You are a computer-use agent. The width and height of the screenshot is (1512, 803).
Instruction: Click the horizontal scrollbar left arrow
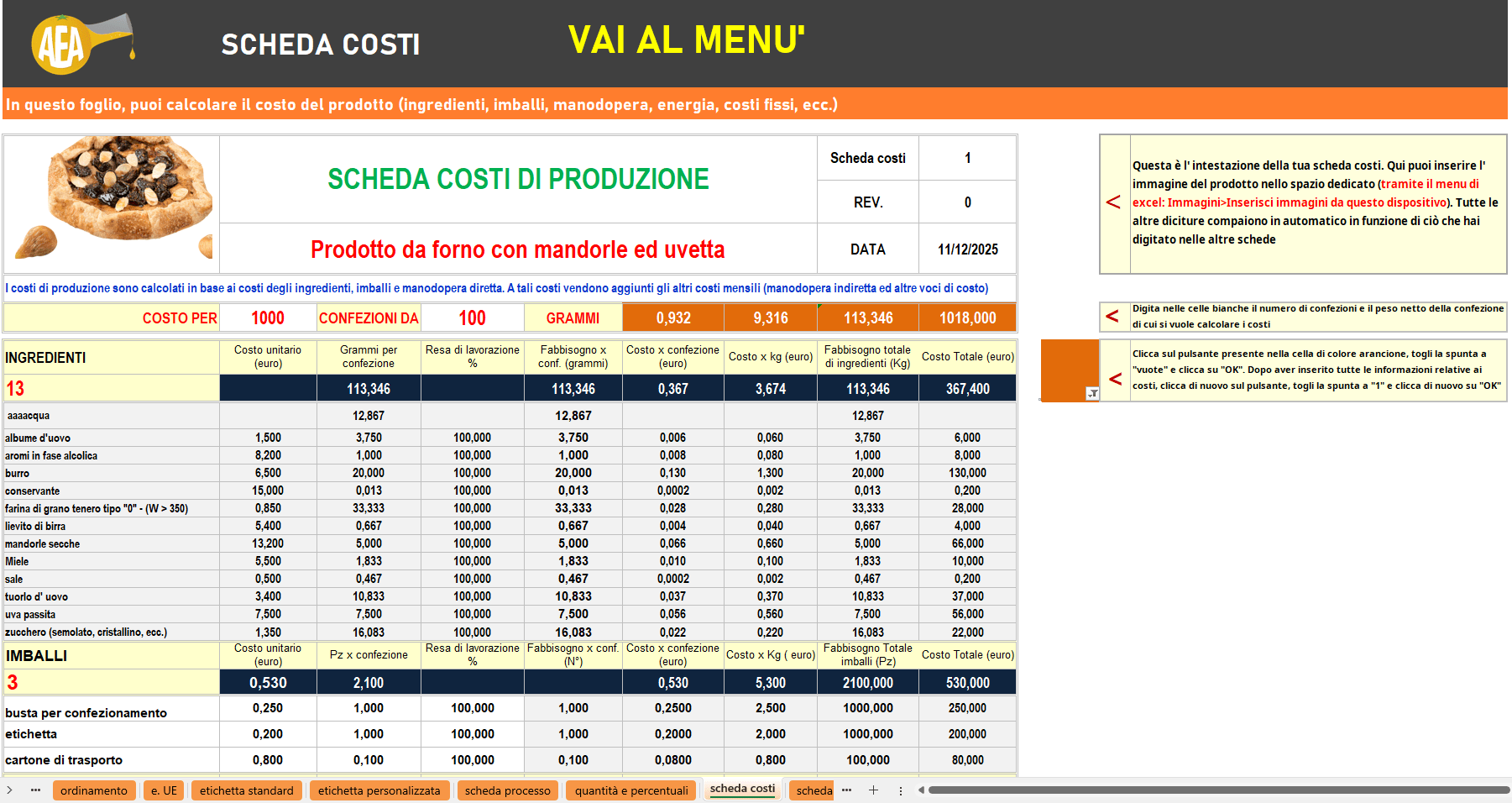921,790
